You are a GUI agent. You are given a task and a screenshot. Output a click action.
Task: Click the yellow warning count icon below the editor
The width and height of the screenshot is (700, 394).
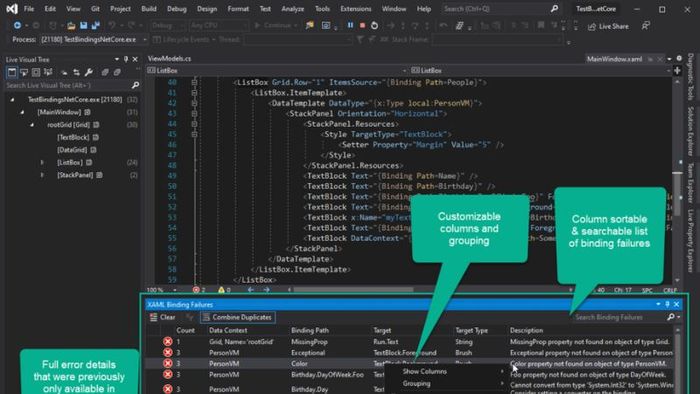[x=221, y=290]
